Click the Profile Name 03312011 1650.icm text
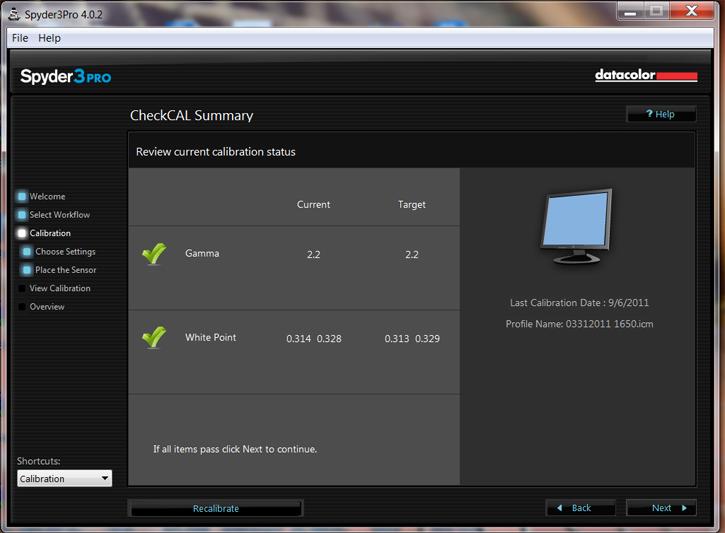Screen dimensions: 725x533 [x=579, y=324]
